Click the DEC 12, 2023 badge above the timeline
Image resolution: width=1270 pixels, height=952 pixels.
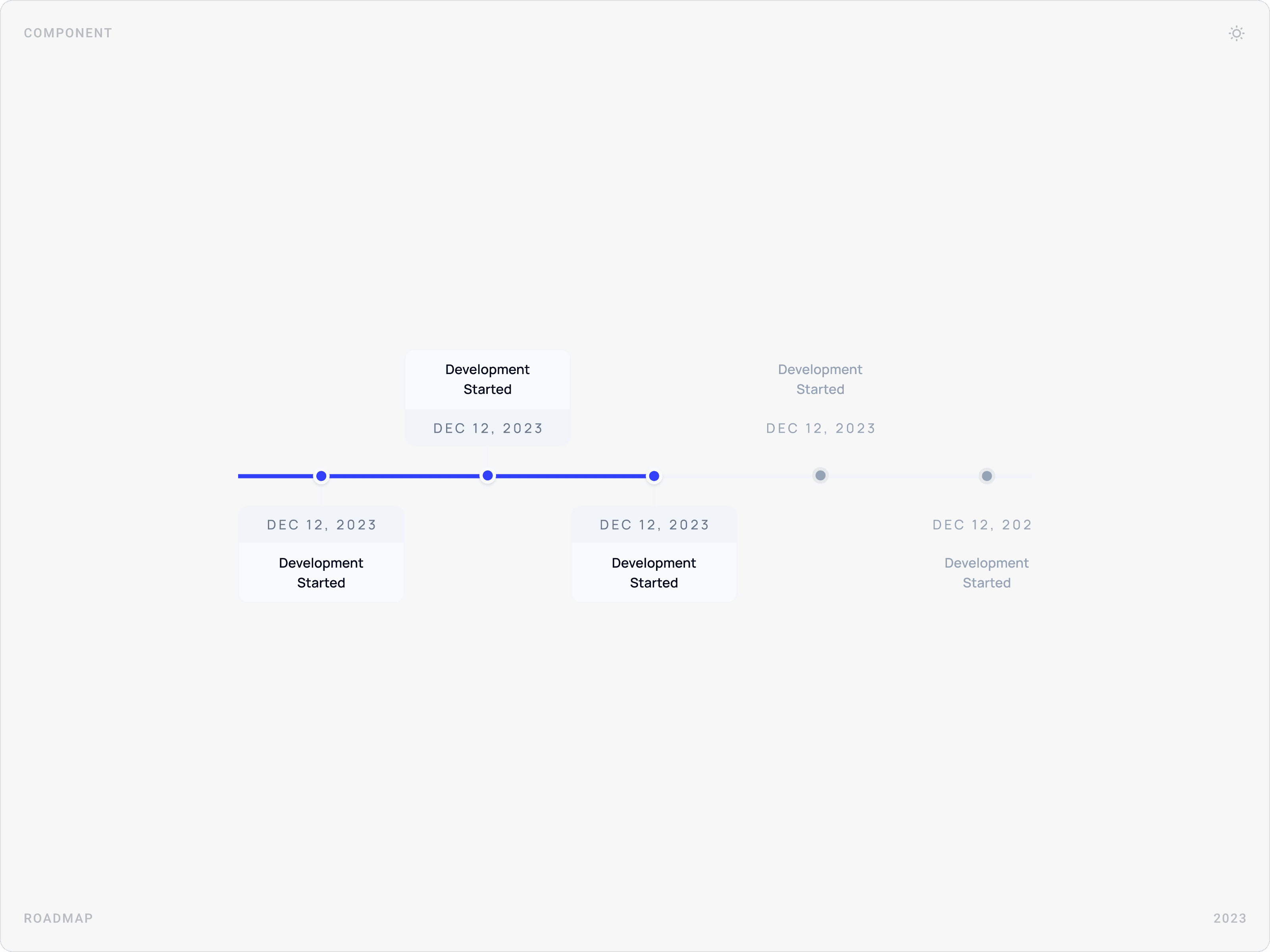click(487, 428)
